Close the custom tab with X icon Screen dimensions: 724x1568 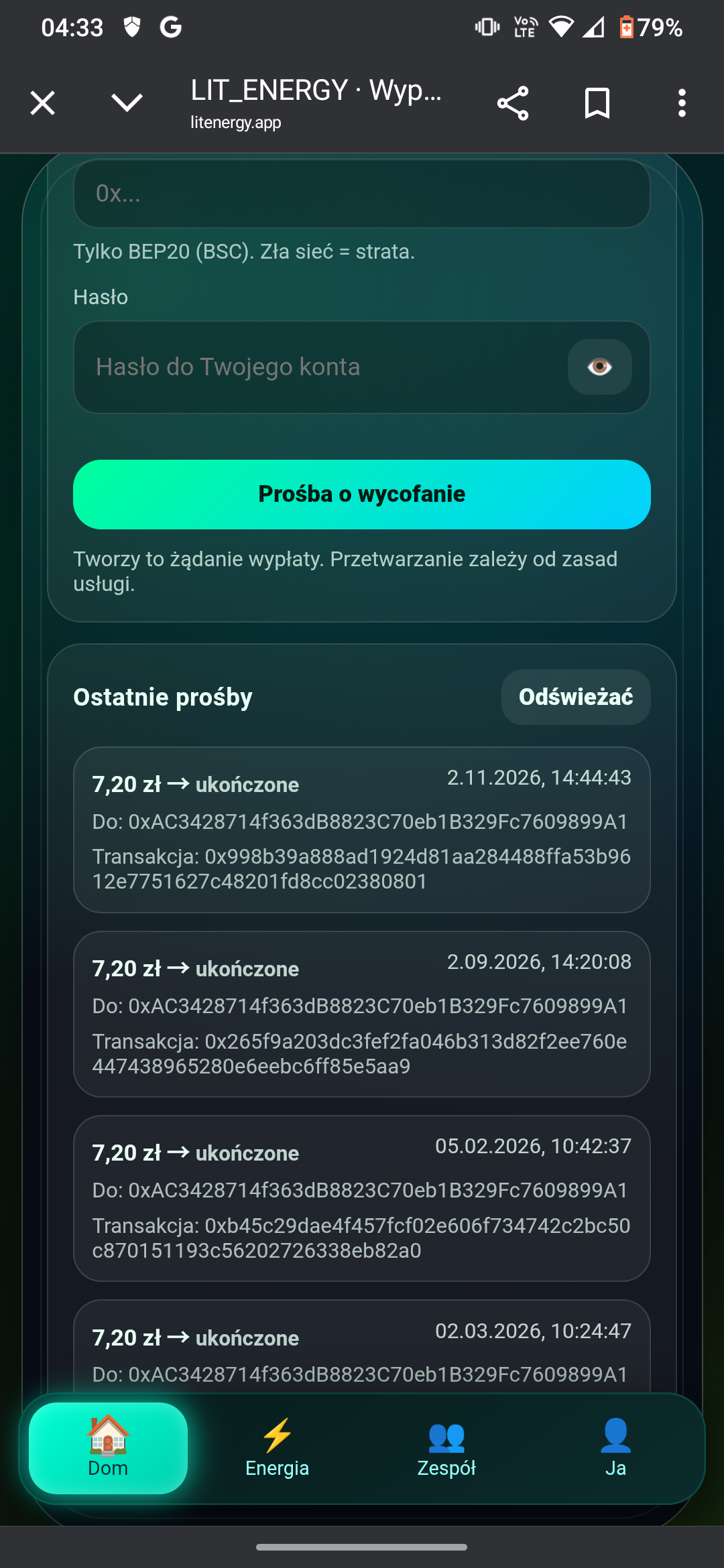click(43, 103)
